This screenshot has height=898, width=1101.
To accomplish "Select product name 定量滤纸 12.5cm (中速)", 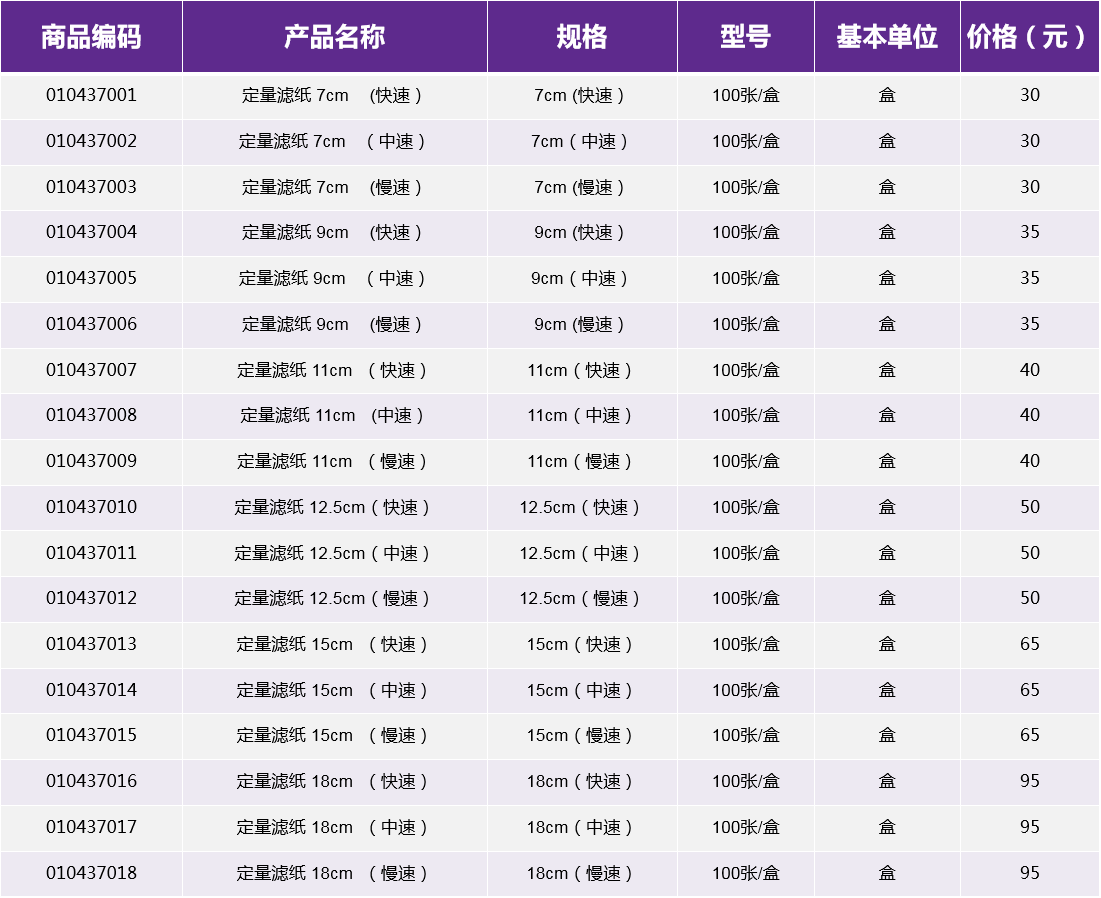I will [x=332, y=553].
